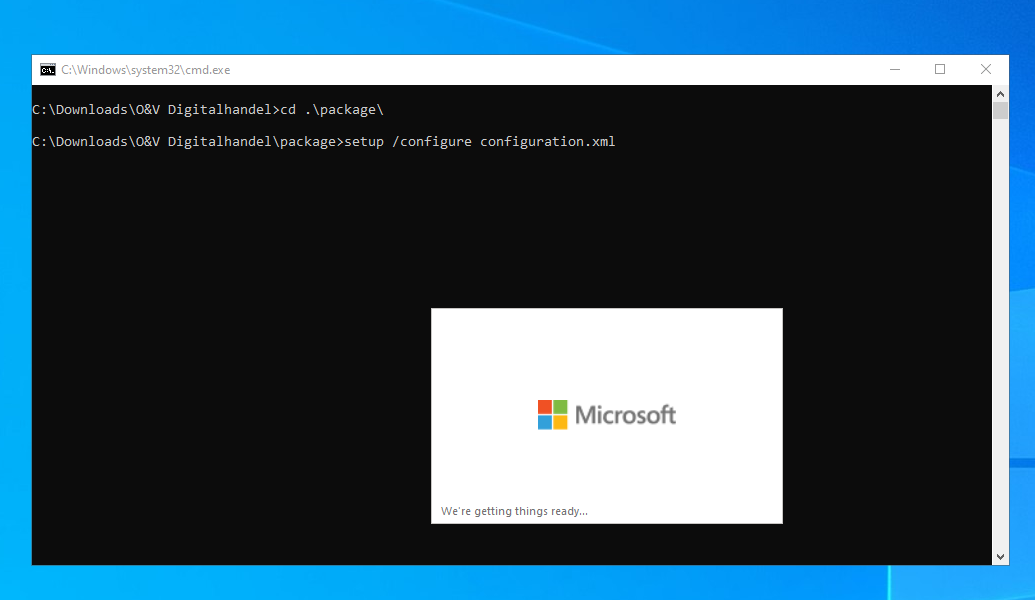
Task: Click the "cd .\package\" command text
Action: click(332, 110)
